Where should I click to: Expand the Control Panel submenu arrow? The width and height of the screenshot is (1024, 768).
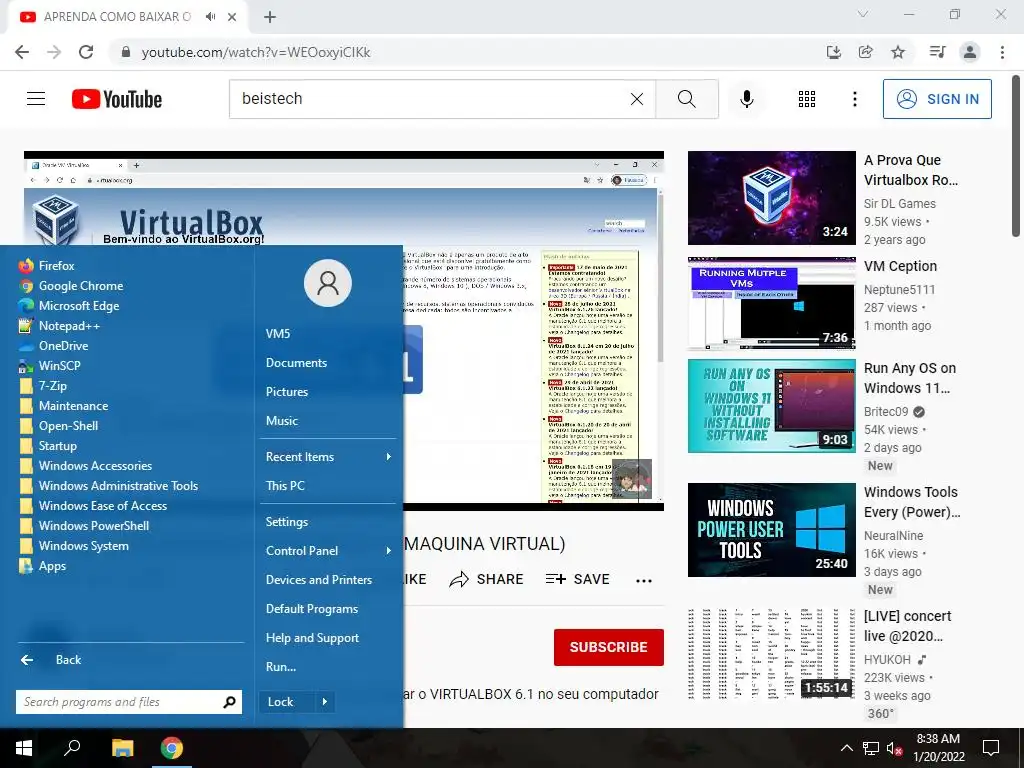(x=389, y=551)
